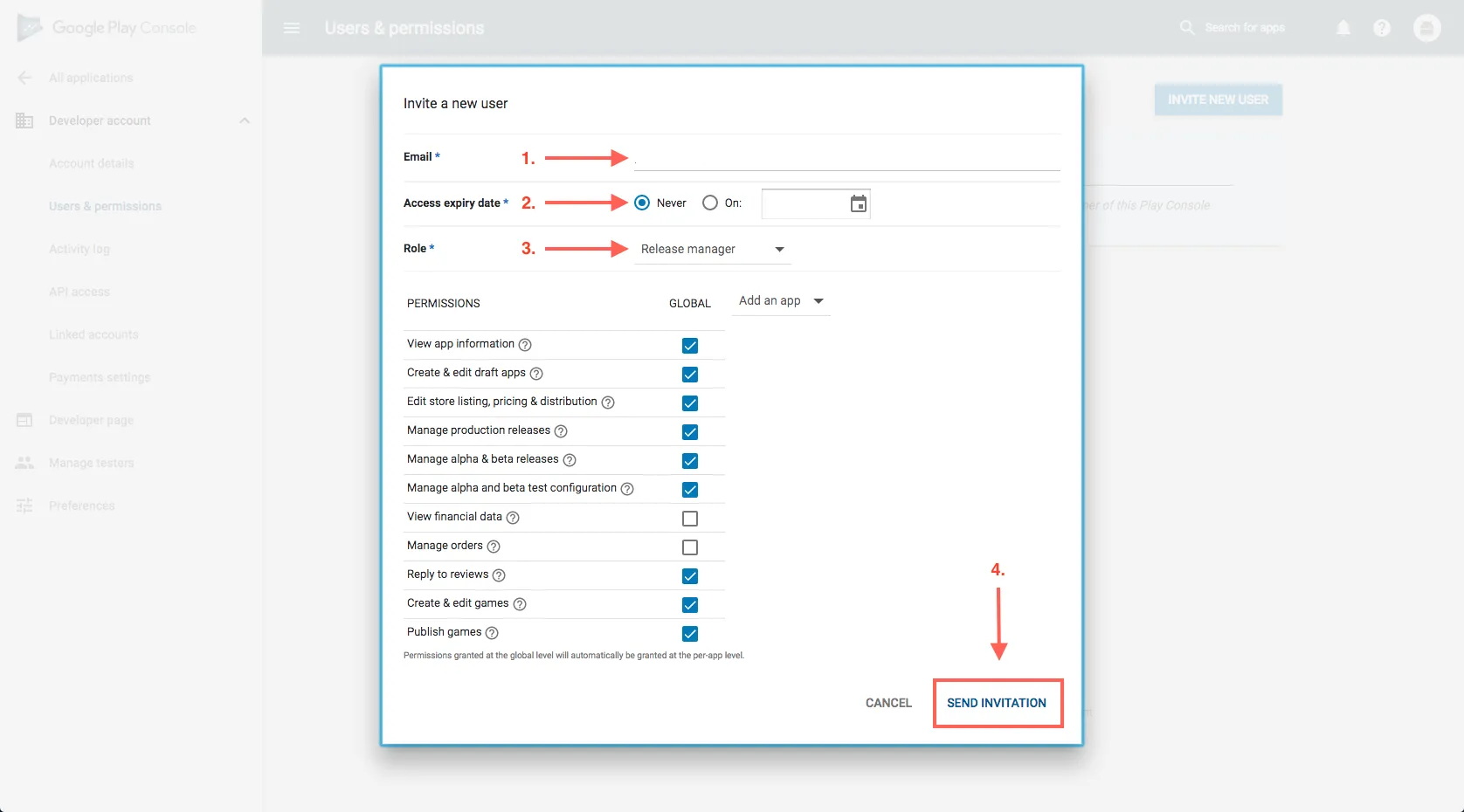
Task: Open API access in sidebar
Action: click(x=79, y=292)
